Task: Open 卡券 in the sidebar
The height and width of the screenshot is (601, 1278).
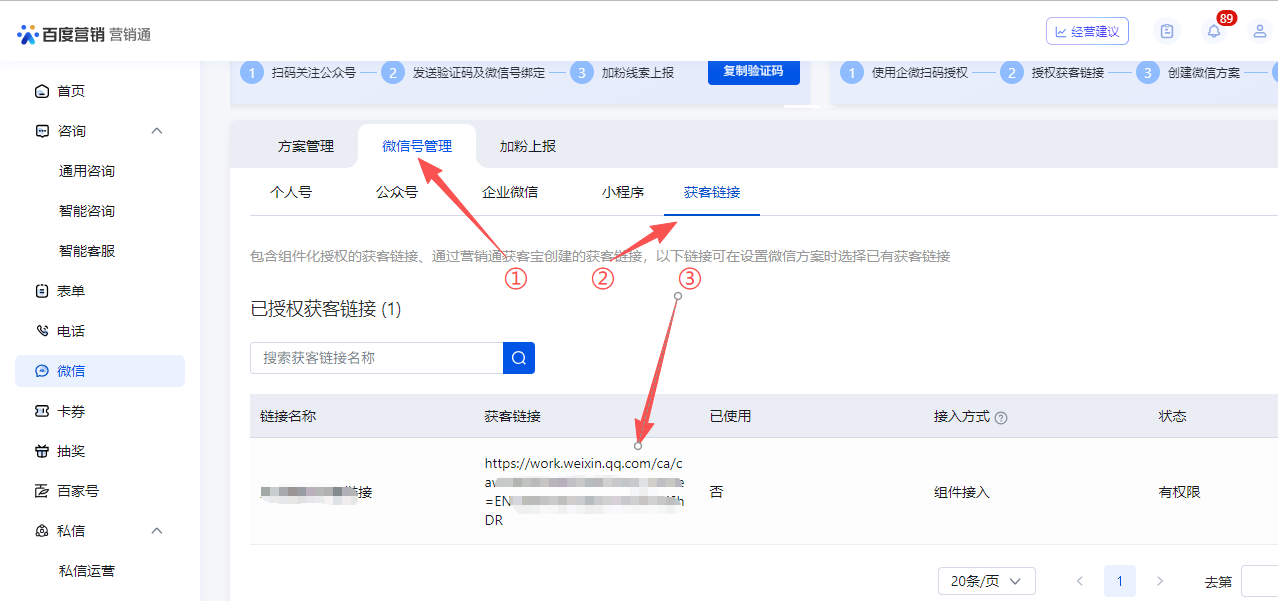Action: tap(70, 411)
